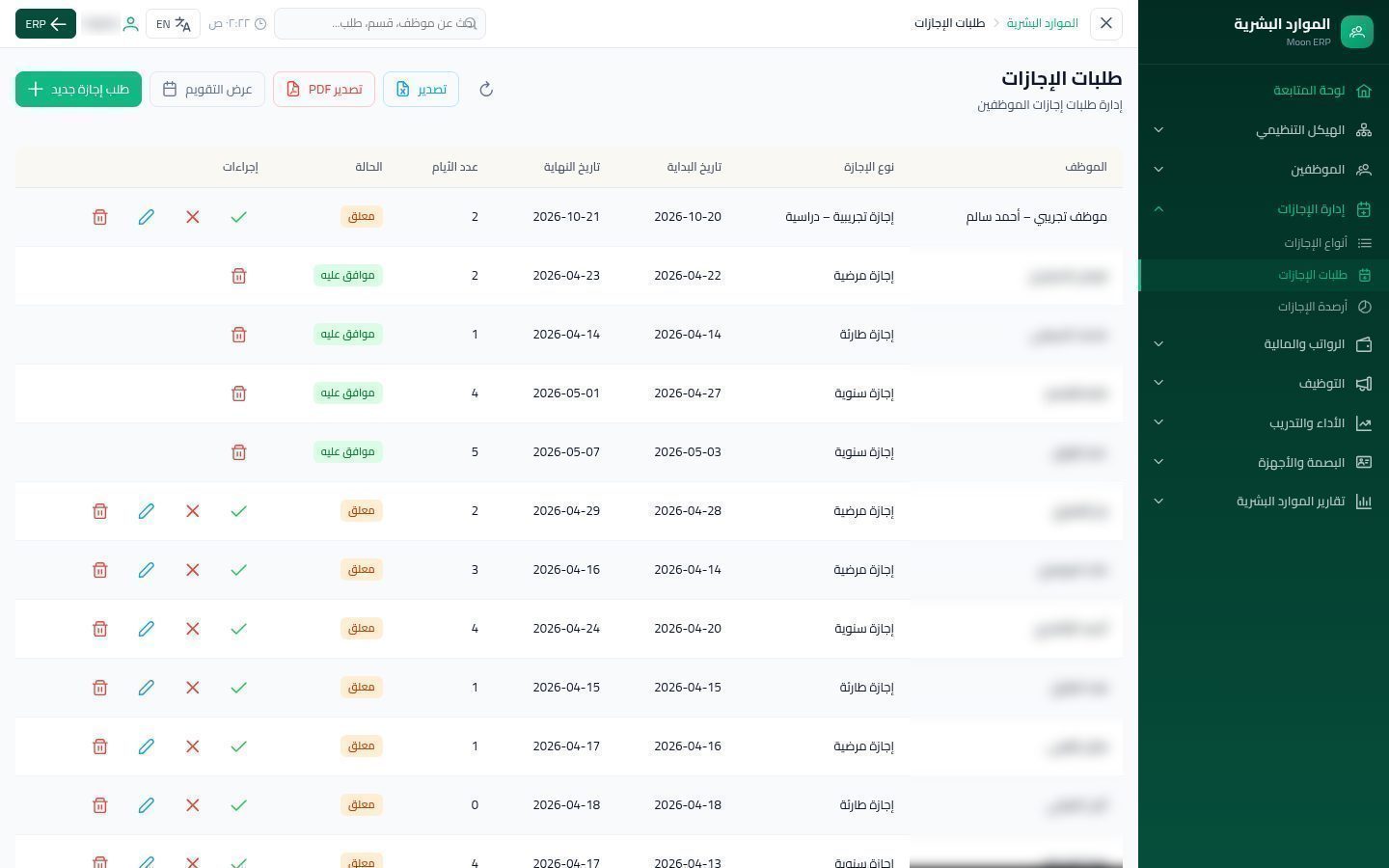Click the نوع الإجازة column header
This screenshot has width=1389, height=868.
[x=869, y=167]
